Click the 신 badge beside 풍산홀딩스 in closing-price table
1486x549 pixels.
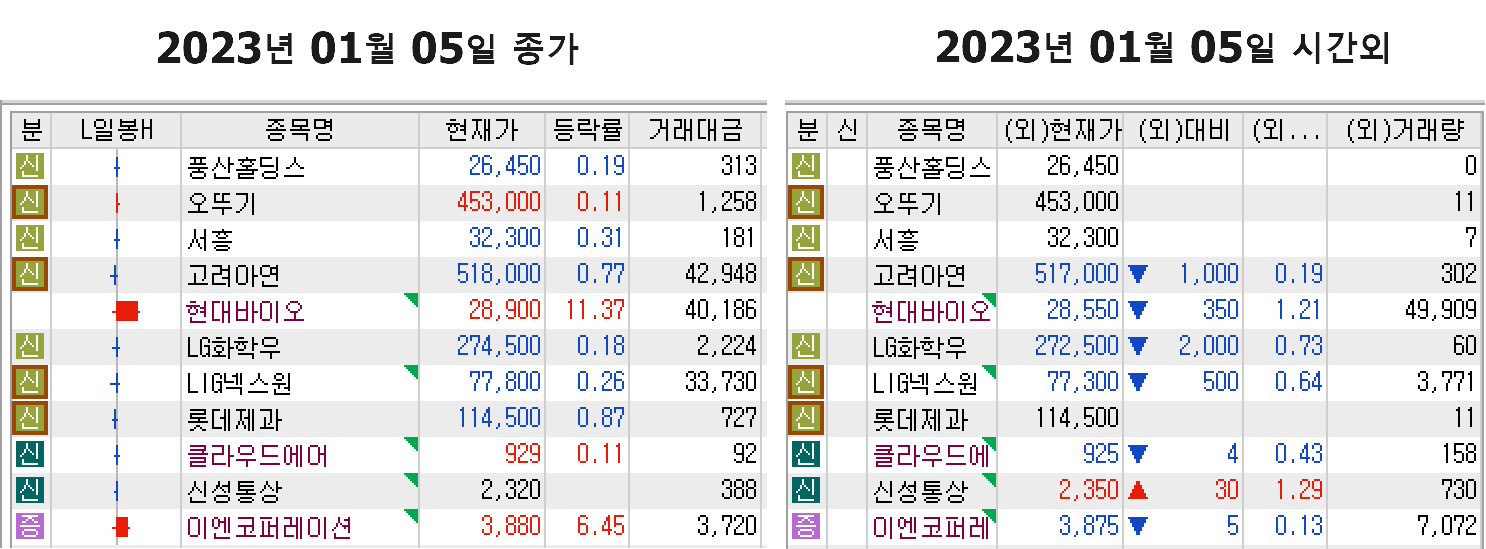coord(31,166)
